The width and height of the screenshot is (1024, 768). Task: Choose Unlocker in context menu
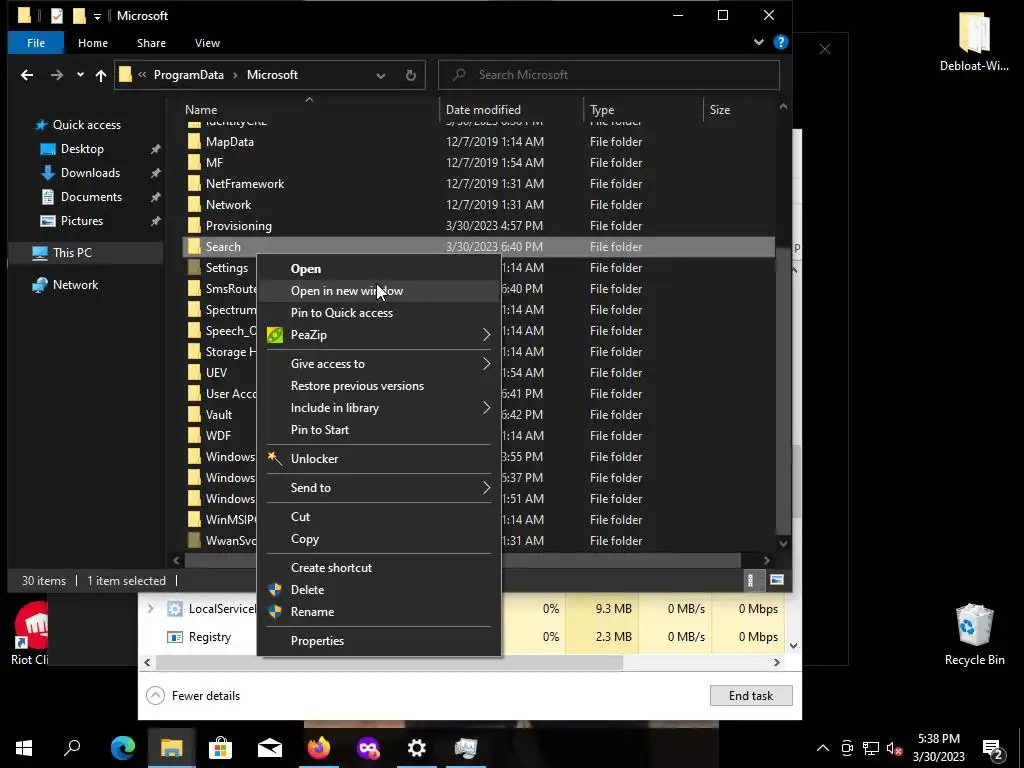click(x=379, y=458)
